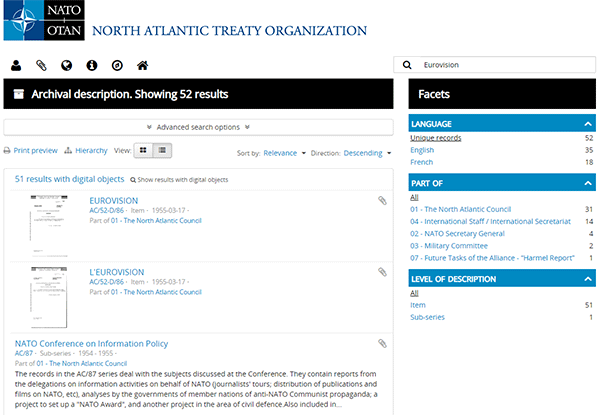Select All under Level of description
600x415 pixels.
(x=414, y=293)
